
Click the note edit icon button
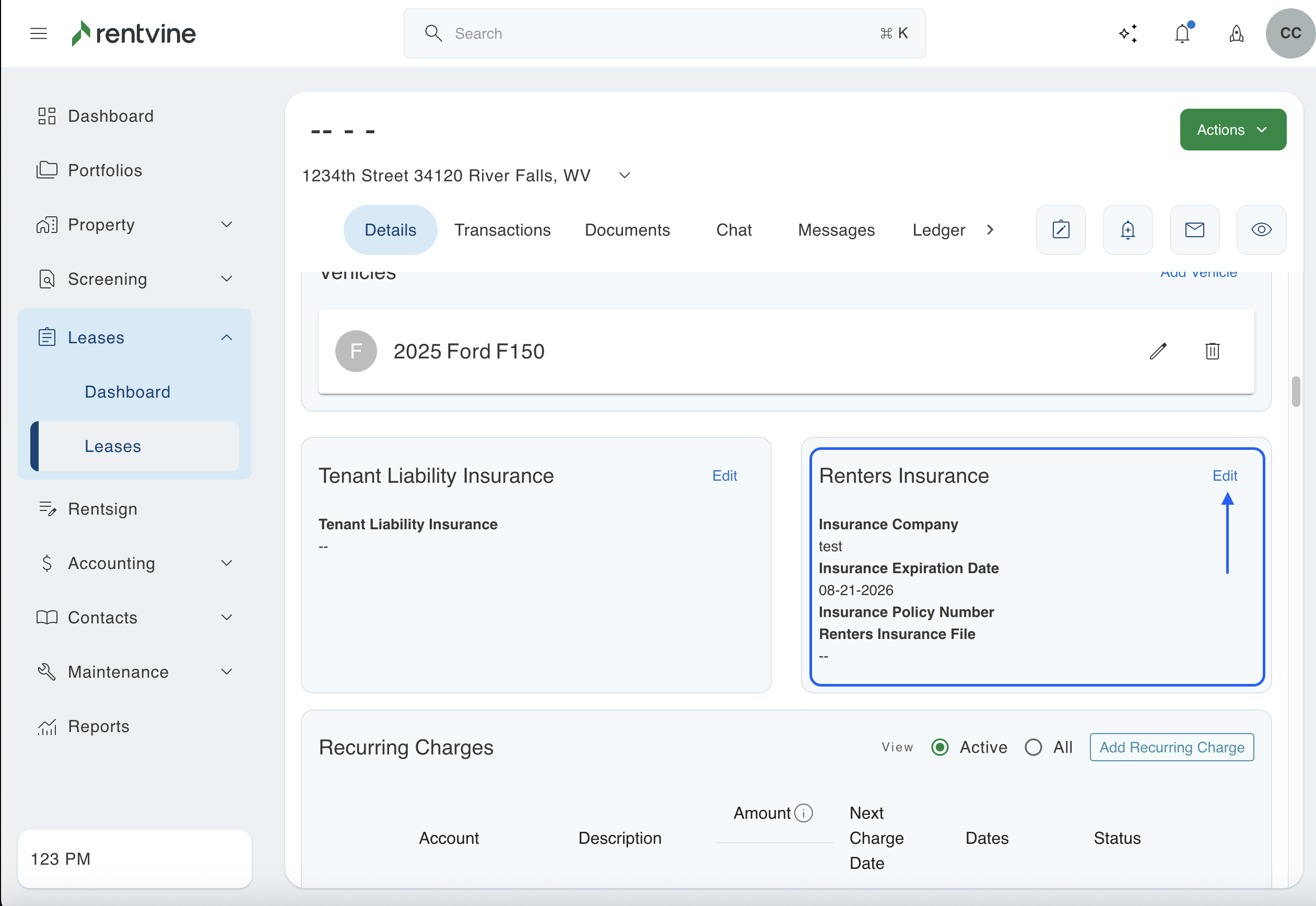click(x=1061, y=230)
